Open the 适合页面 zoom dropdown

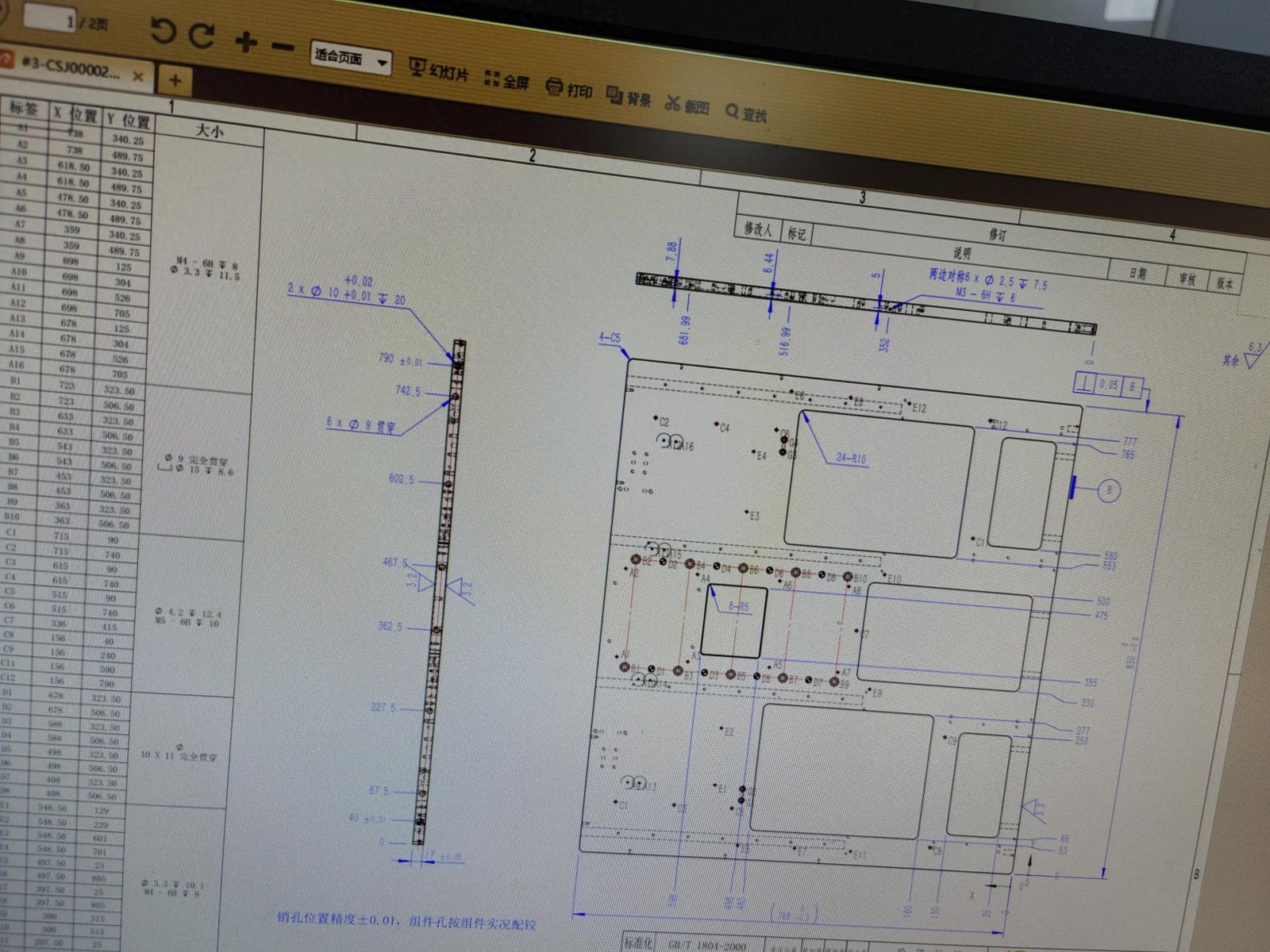point(351,58)
